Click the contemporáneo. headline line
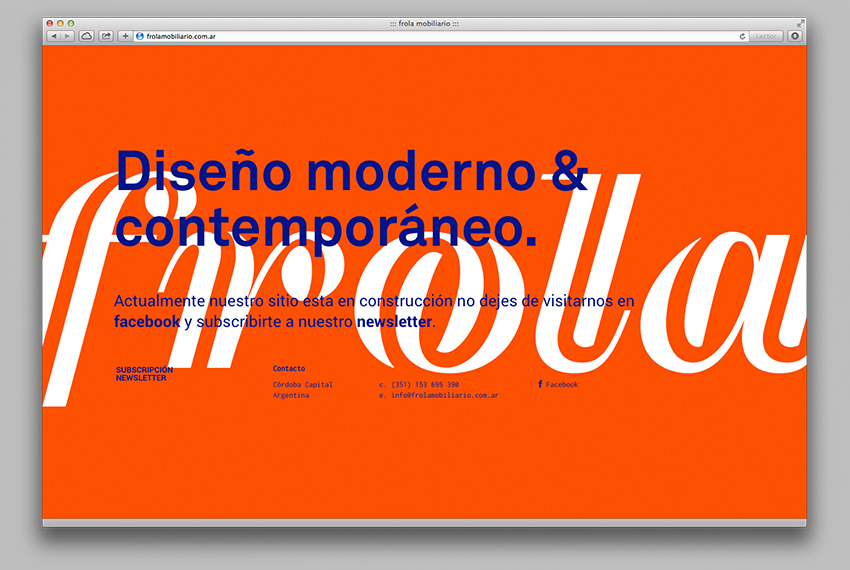 click(x=326, y=228)
